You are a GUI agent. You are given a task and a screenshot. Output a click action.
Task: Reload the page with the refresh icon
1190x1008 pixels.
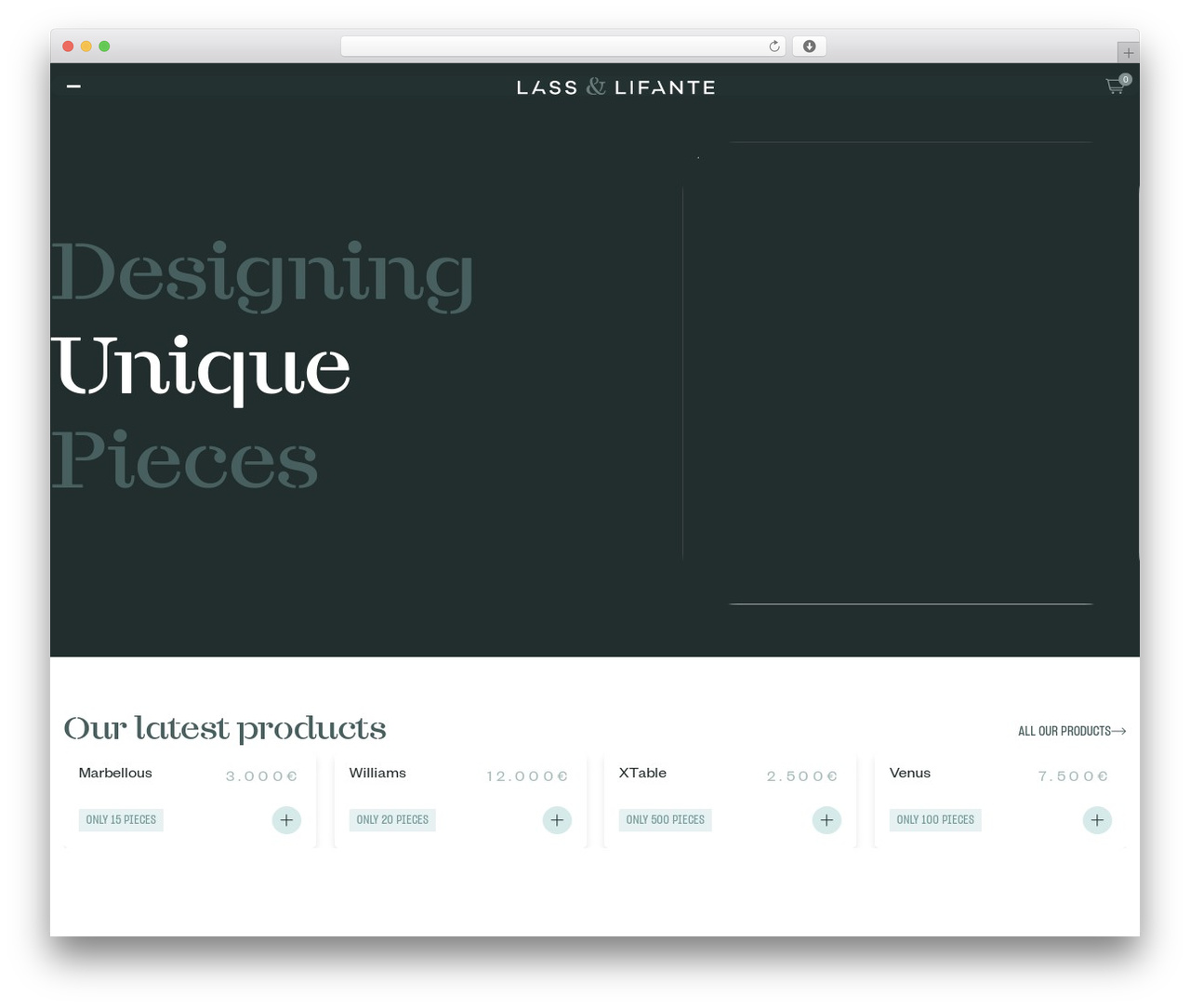click(x=773, y=46)
